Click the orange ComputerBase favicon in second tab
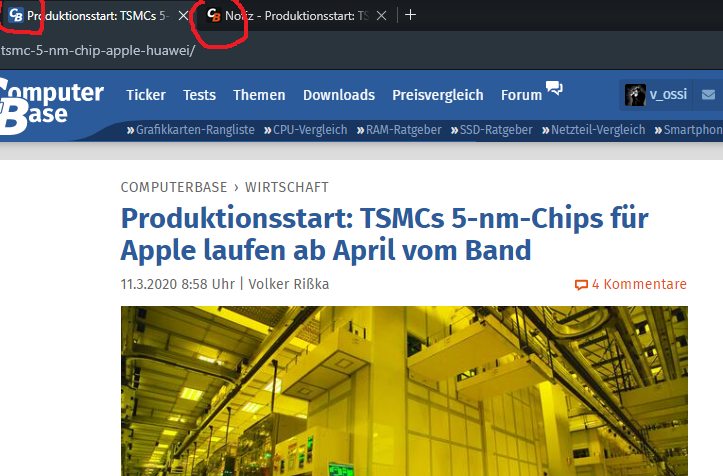This screenshot has height=476, width=723. point(213,16)
